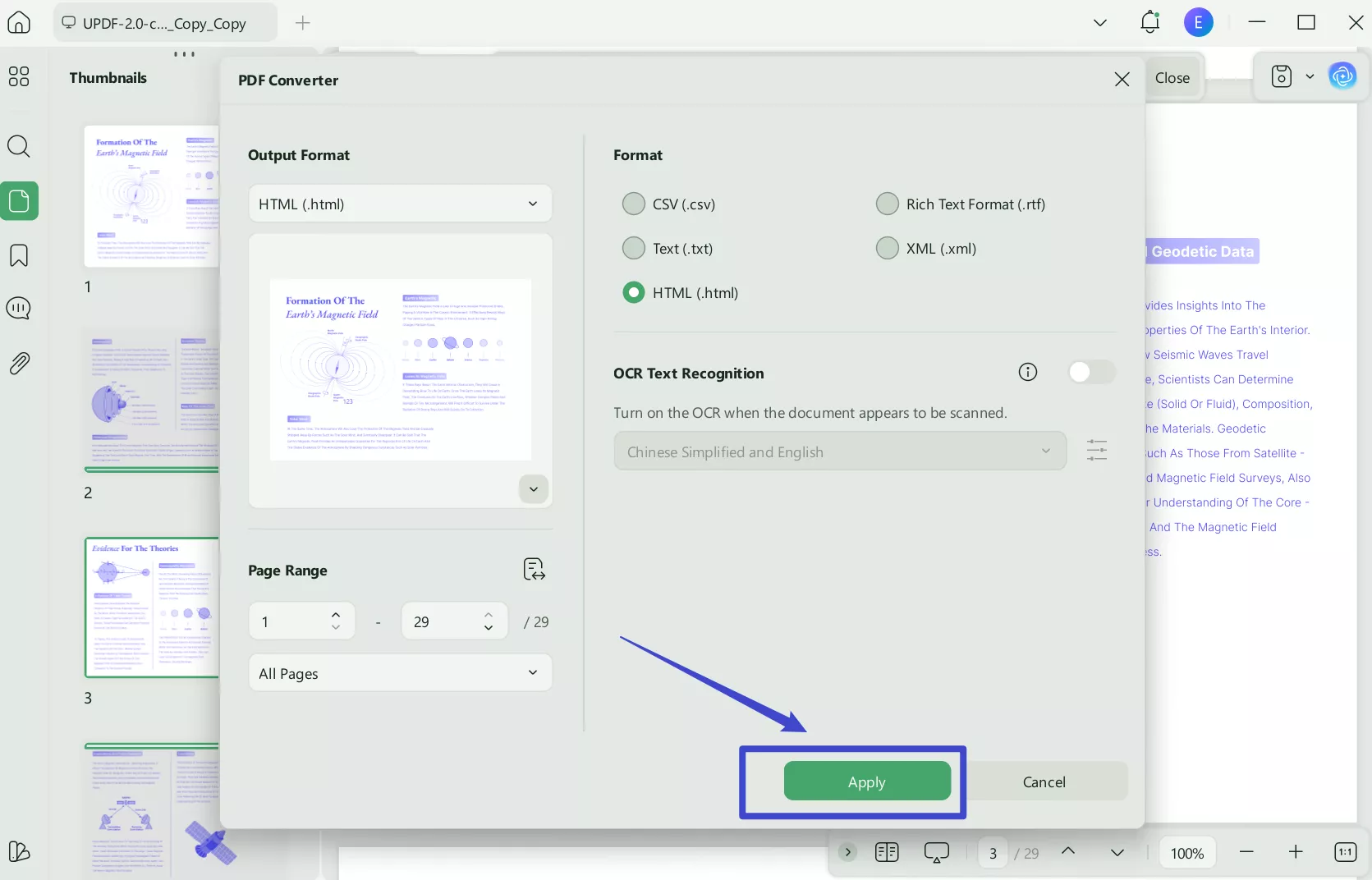This screenshot has width=1372, height=880.
Task: Open the Output Format HTML dropdown
Action: coord(400,204)
